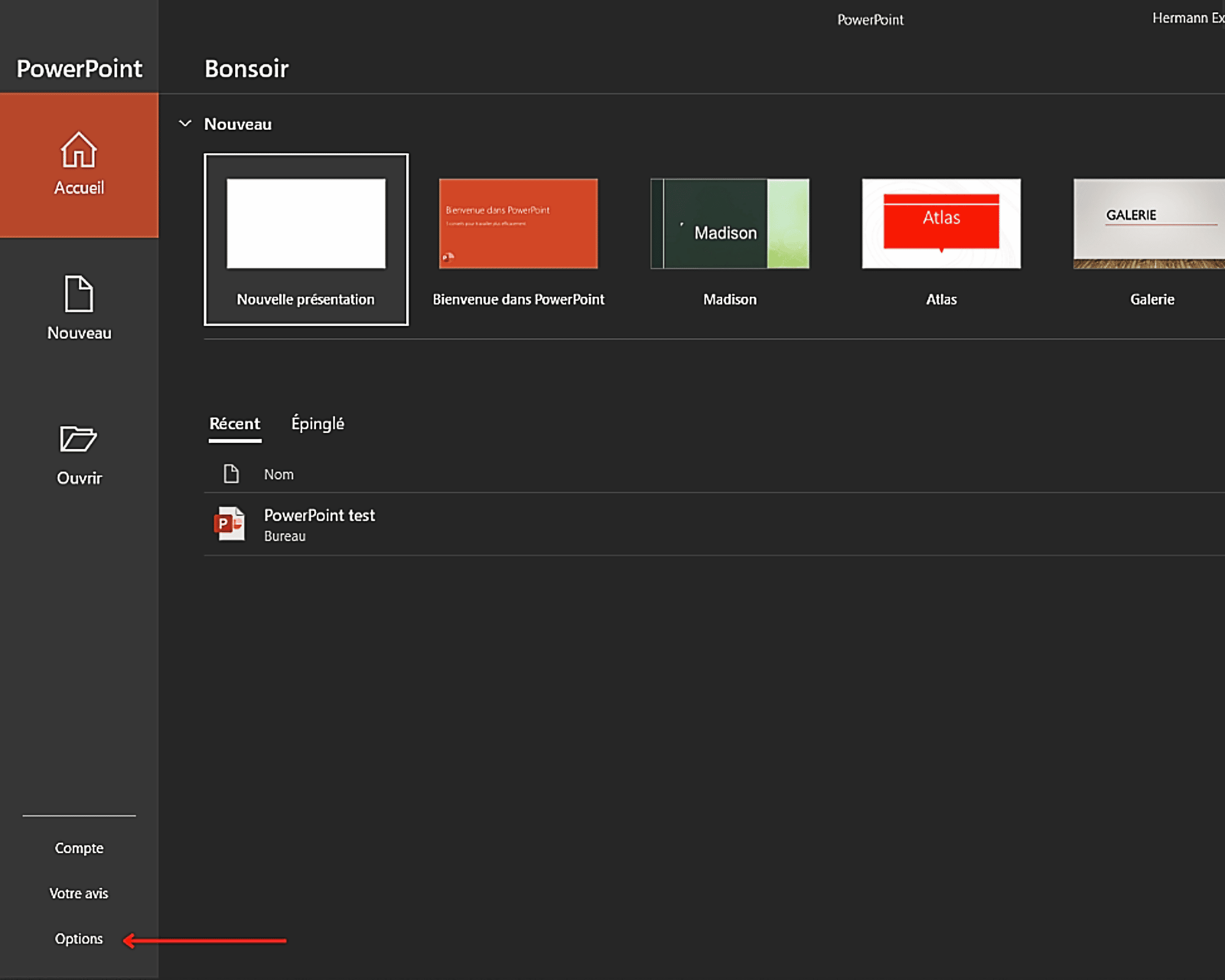Viewport: 1225px width, 980px height.
Task: Open the PowerPoint test recent file
Action: tap(714, 524)
